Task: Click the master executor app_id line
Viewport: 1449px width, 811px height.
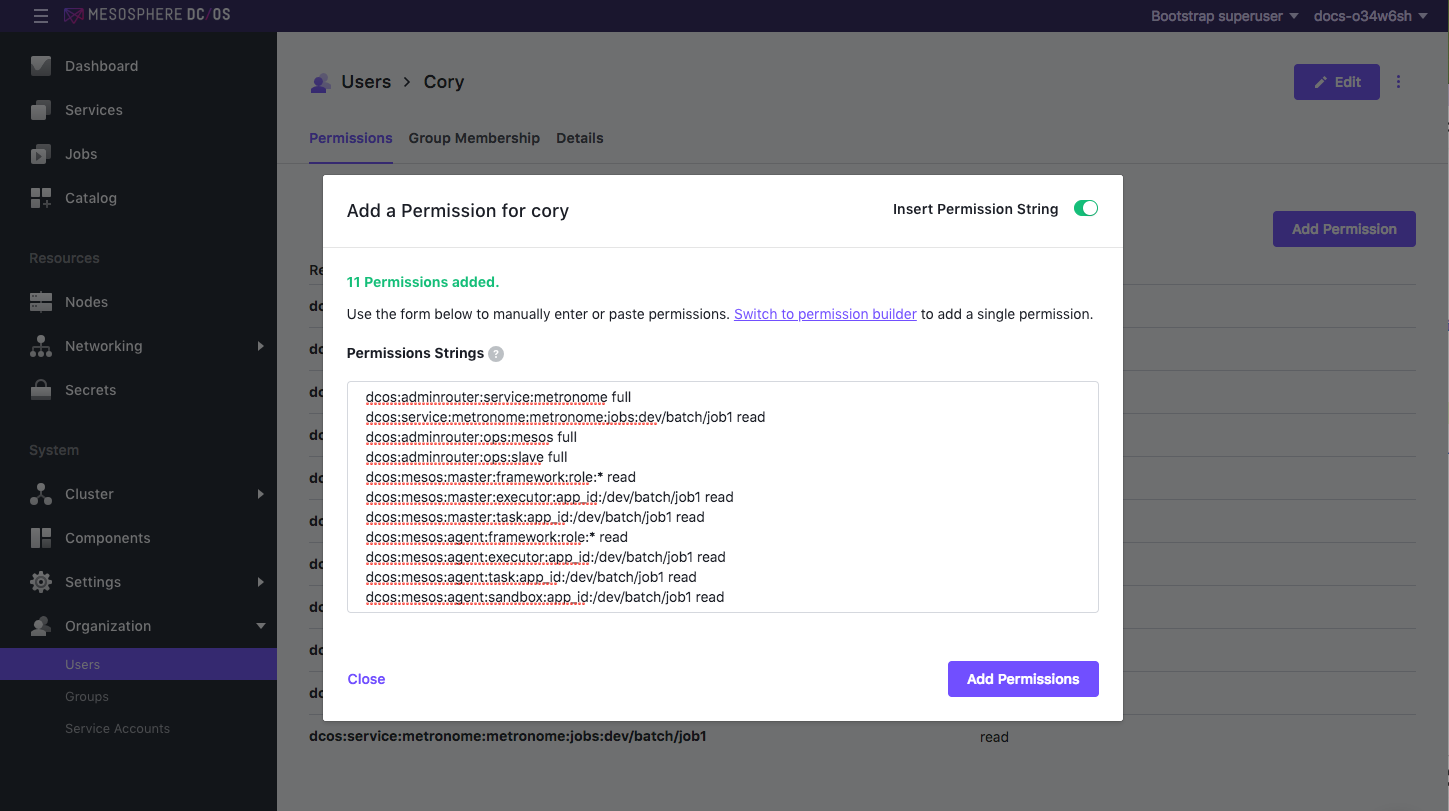Action: click(x=549, y=497)
